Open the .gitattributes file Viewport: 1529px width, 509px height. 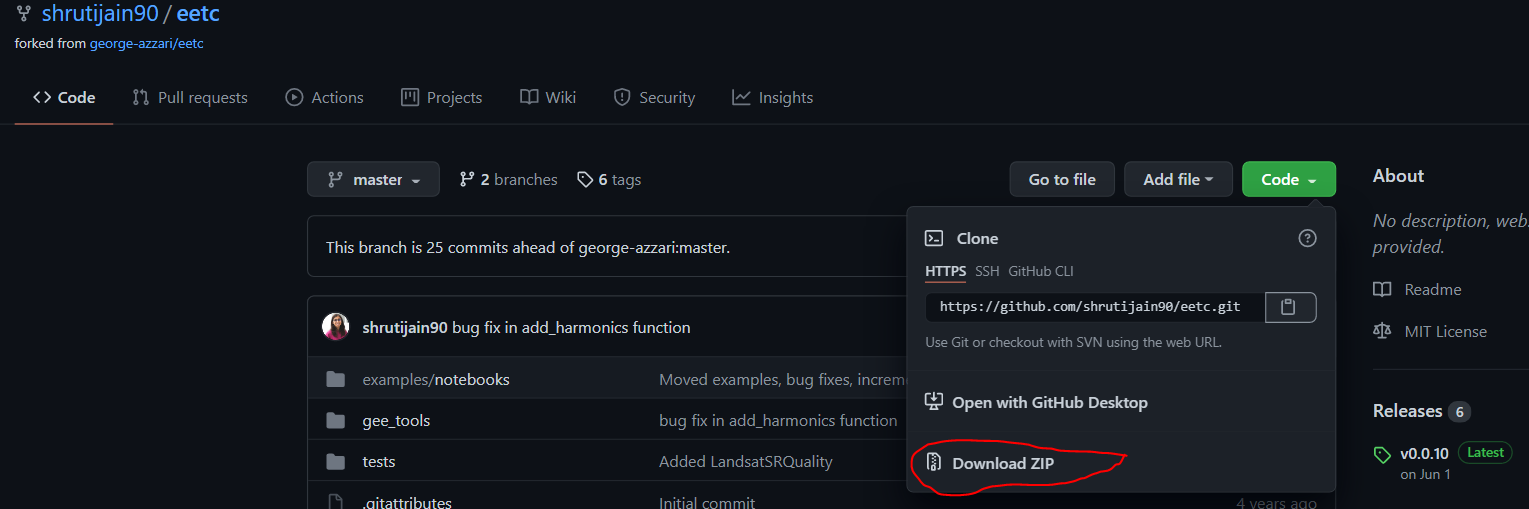407,502
